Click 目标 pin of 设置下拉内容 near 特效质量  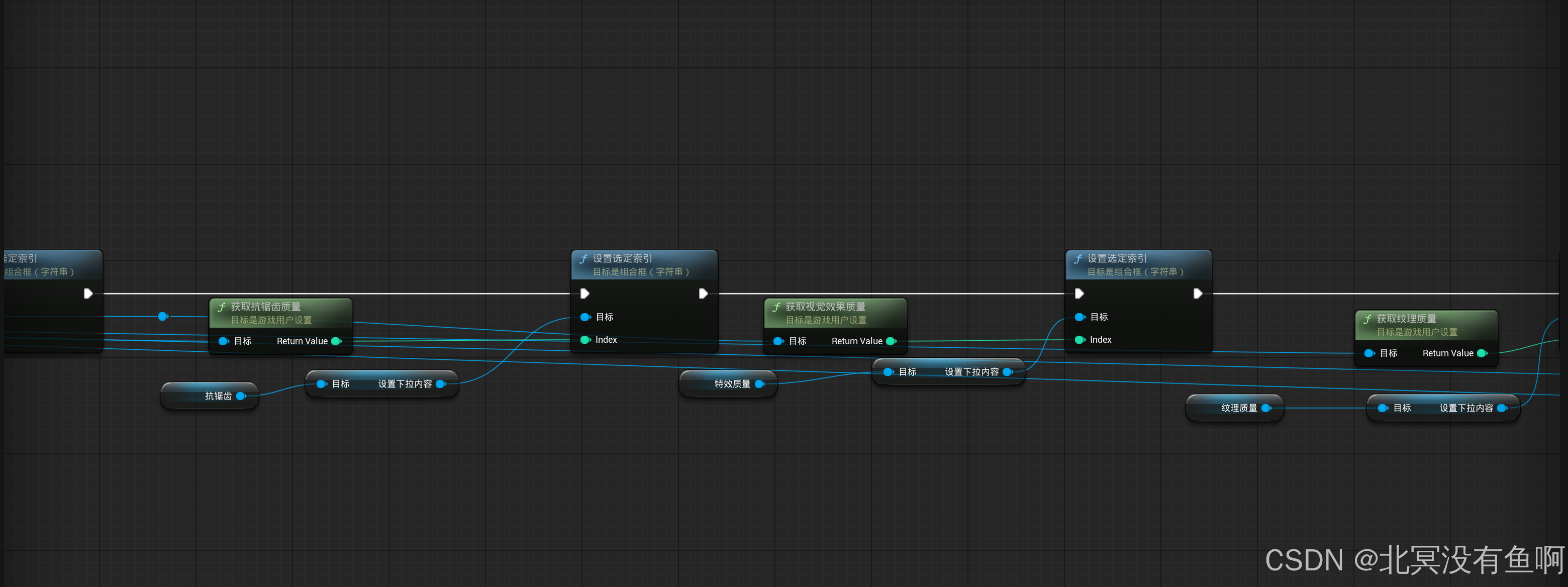point(888,371)
